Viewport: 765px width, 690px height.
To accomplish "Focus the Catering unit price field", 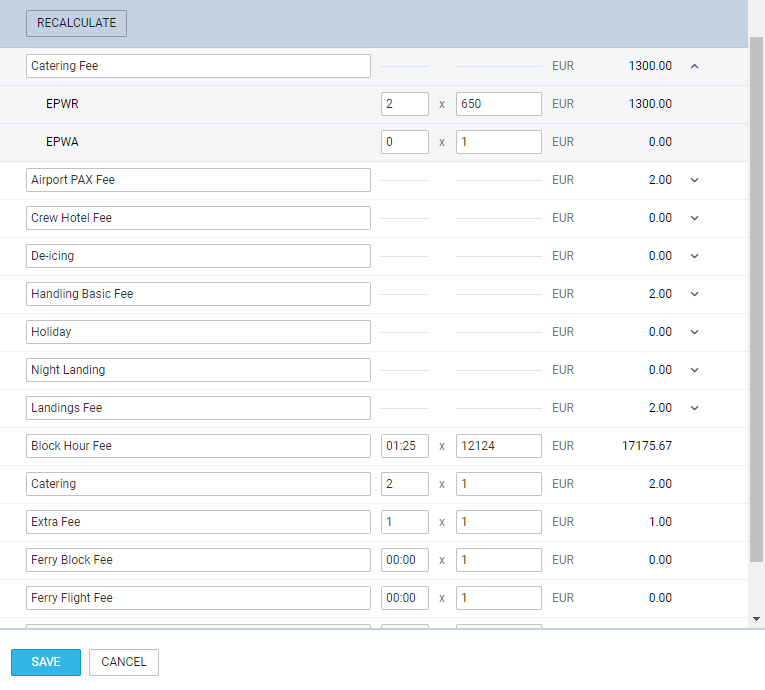I will [499, 485].
